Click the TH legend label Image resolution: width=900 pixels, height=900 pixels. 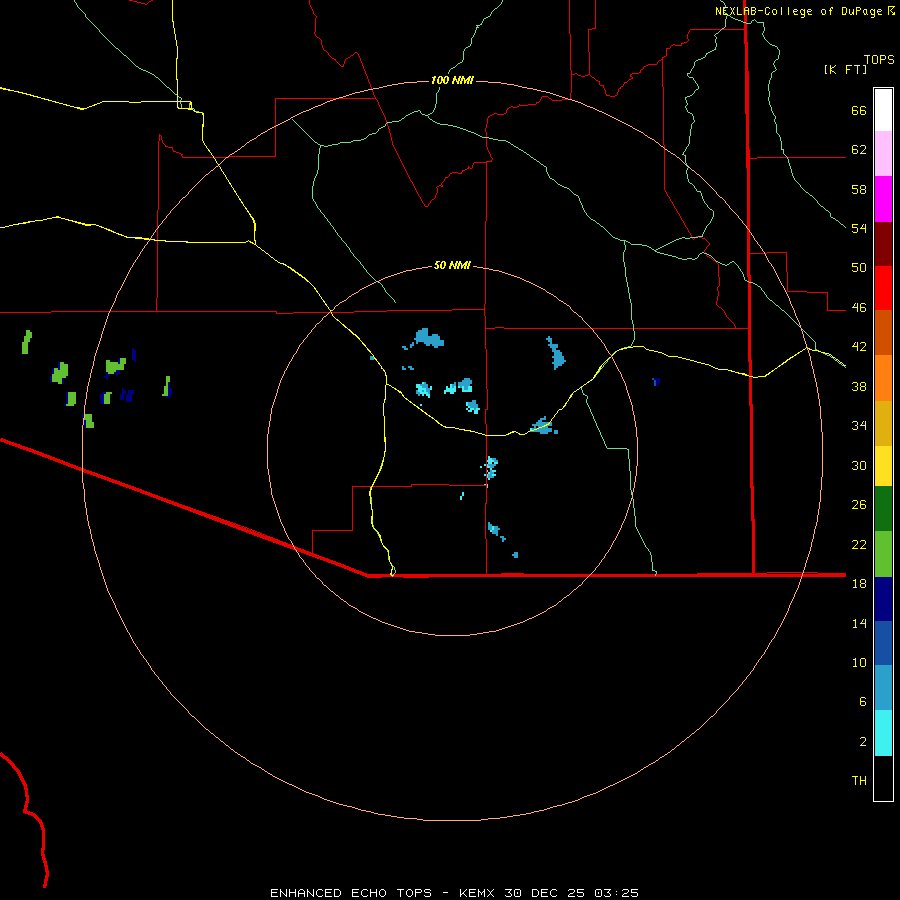point(859,781)
